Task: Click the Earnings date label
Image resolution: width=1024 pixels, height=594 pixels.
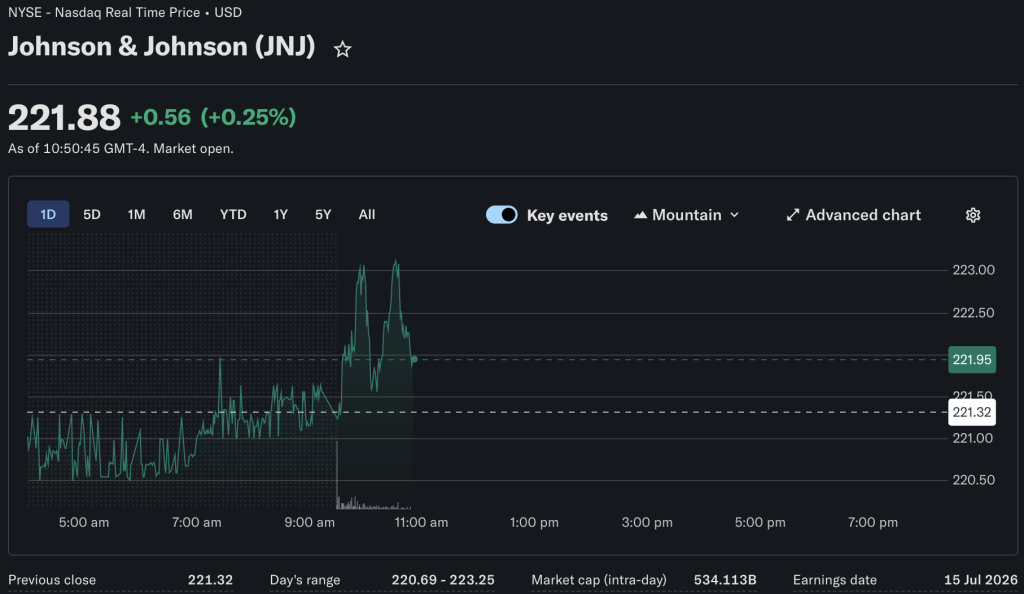Action: point(835,580)
